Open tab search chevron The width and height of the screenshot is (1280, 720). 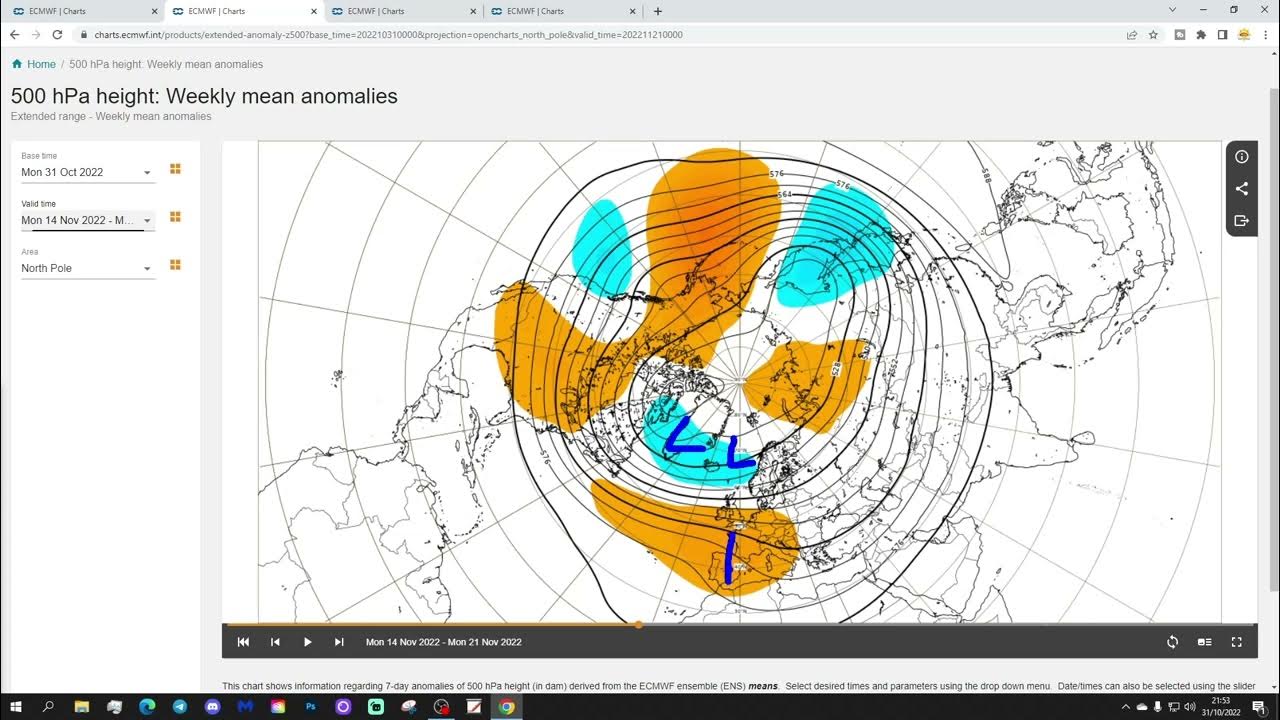(x=1173, y=10)
